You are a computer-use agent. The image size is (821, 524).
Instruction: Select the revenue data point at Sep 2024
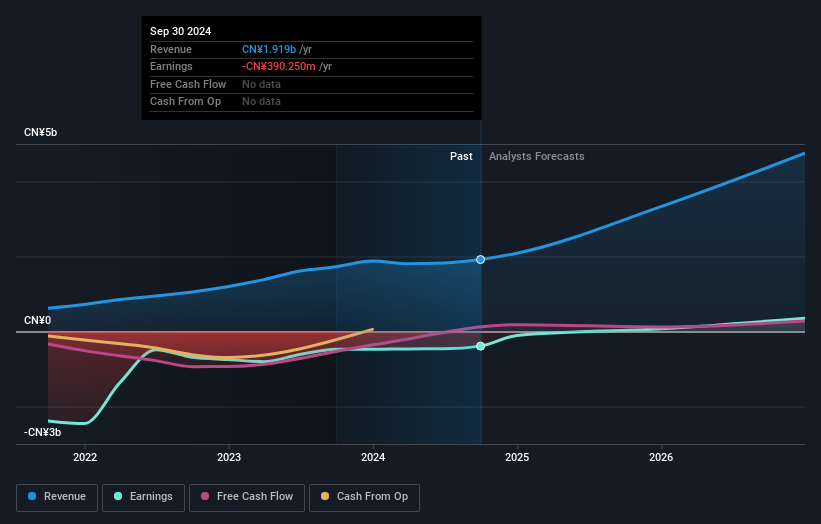(481, 260)
